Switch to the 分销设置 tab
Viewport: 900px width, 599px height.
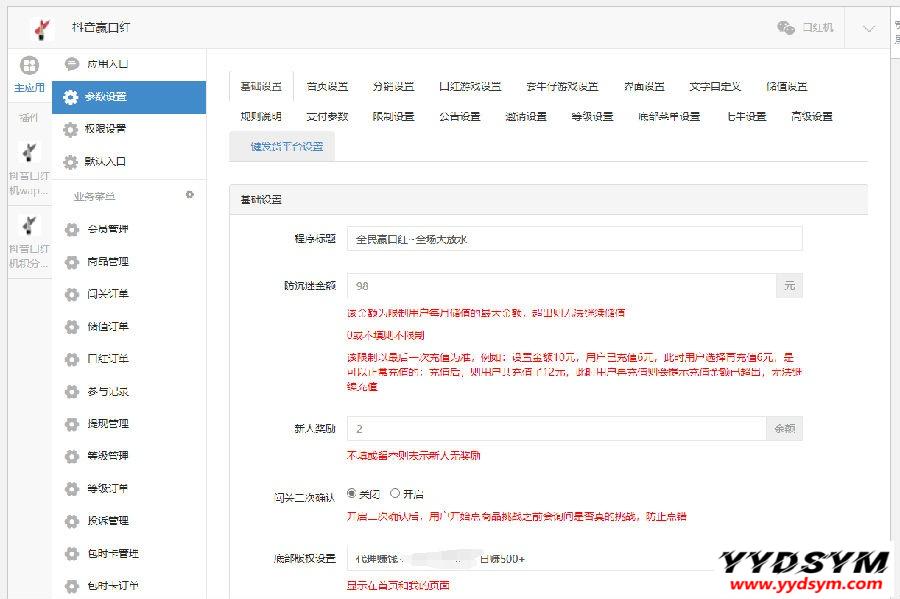point(392,87)
